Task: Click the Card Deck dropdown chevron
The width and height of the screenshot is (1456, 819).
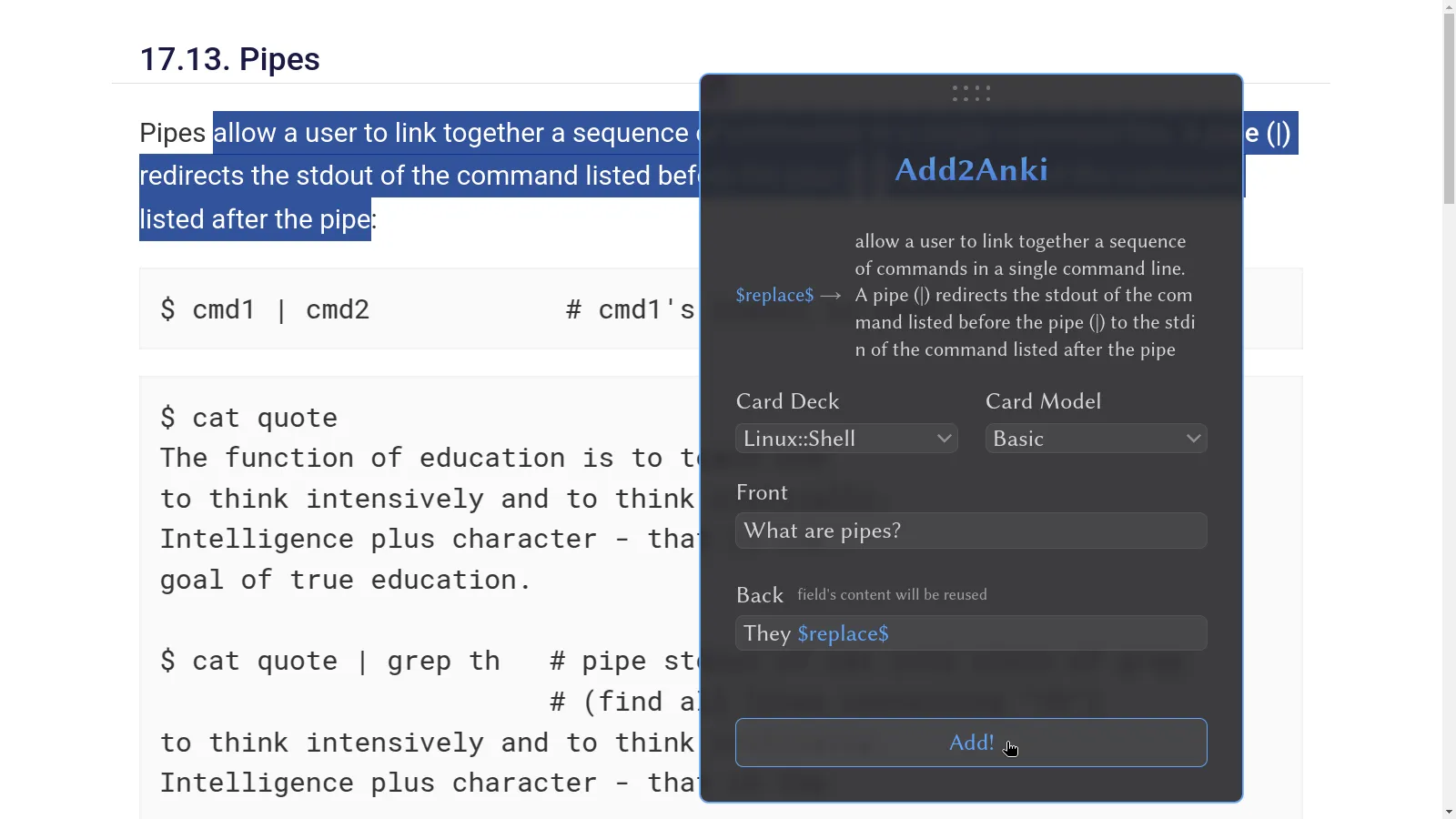Action: (x=944, y=439)
